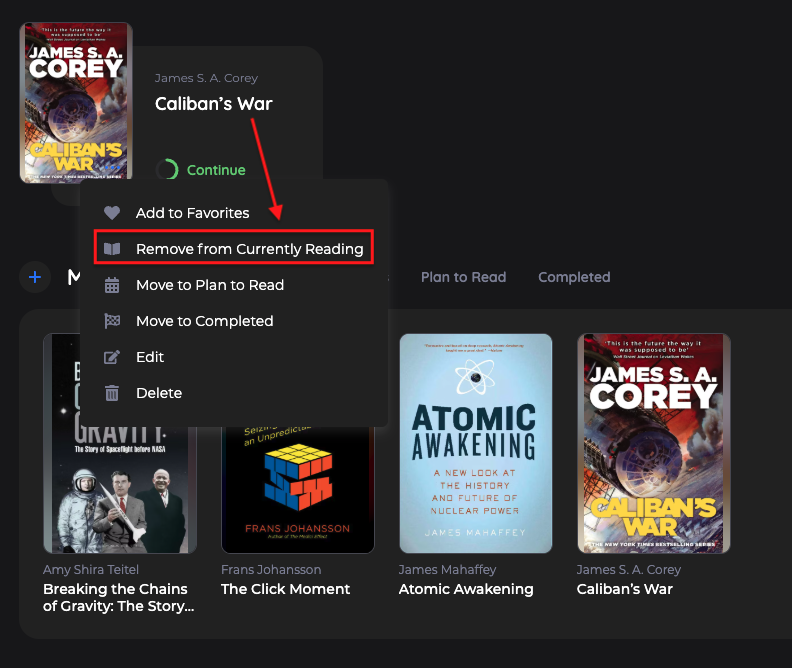Click grid title Caliban's War under cover
792x668 pixels.
click(x=624, y=589)
